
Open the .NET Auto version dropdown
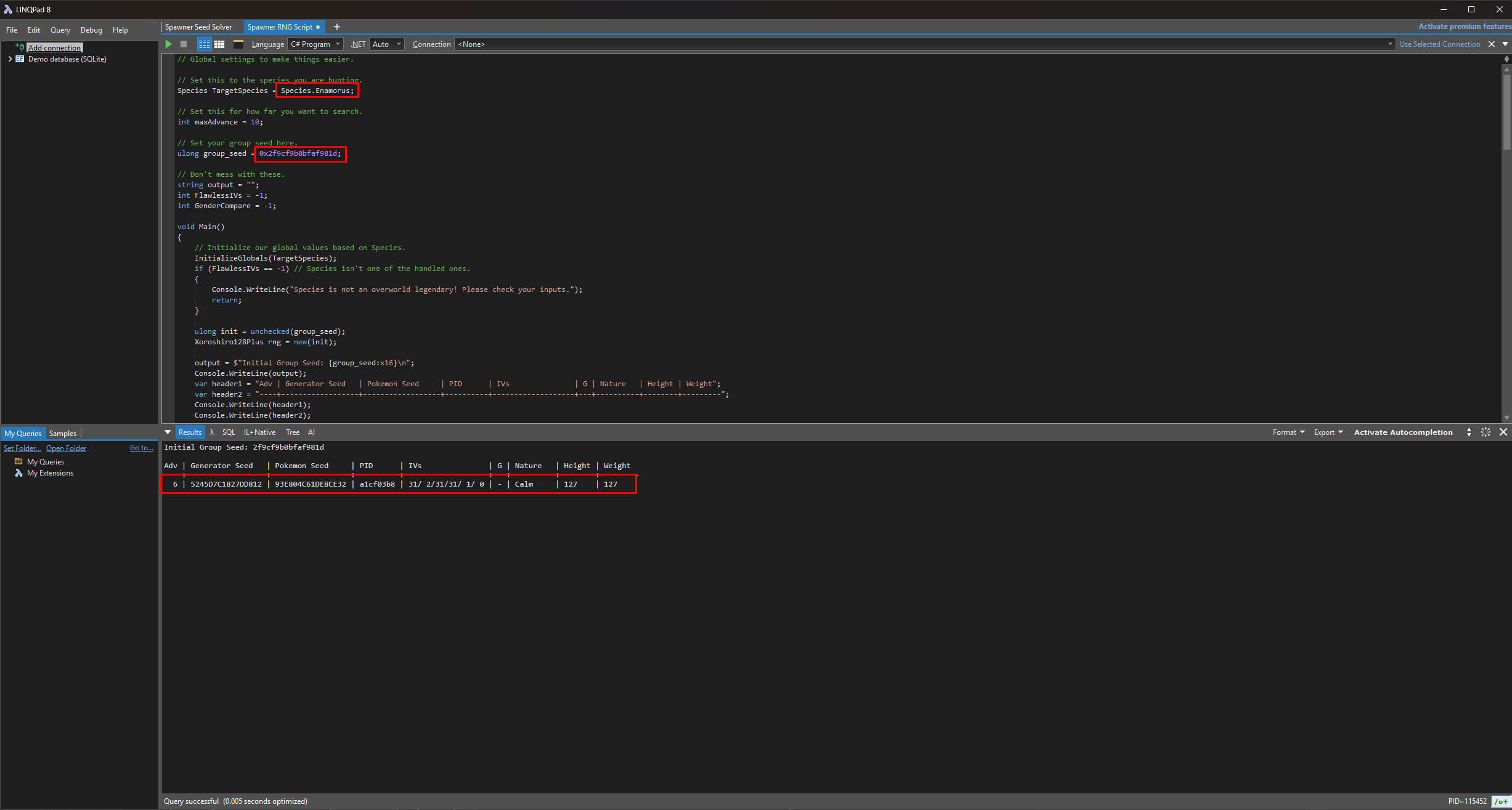tap(387, 44)
